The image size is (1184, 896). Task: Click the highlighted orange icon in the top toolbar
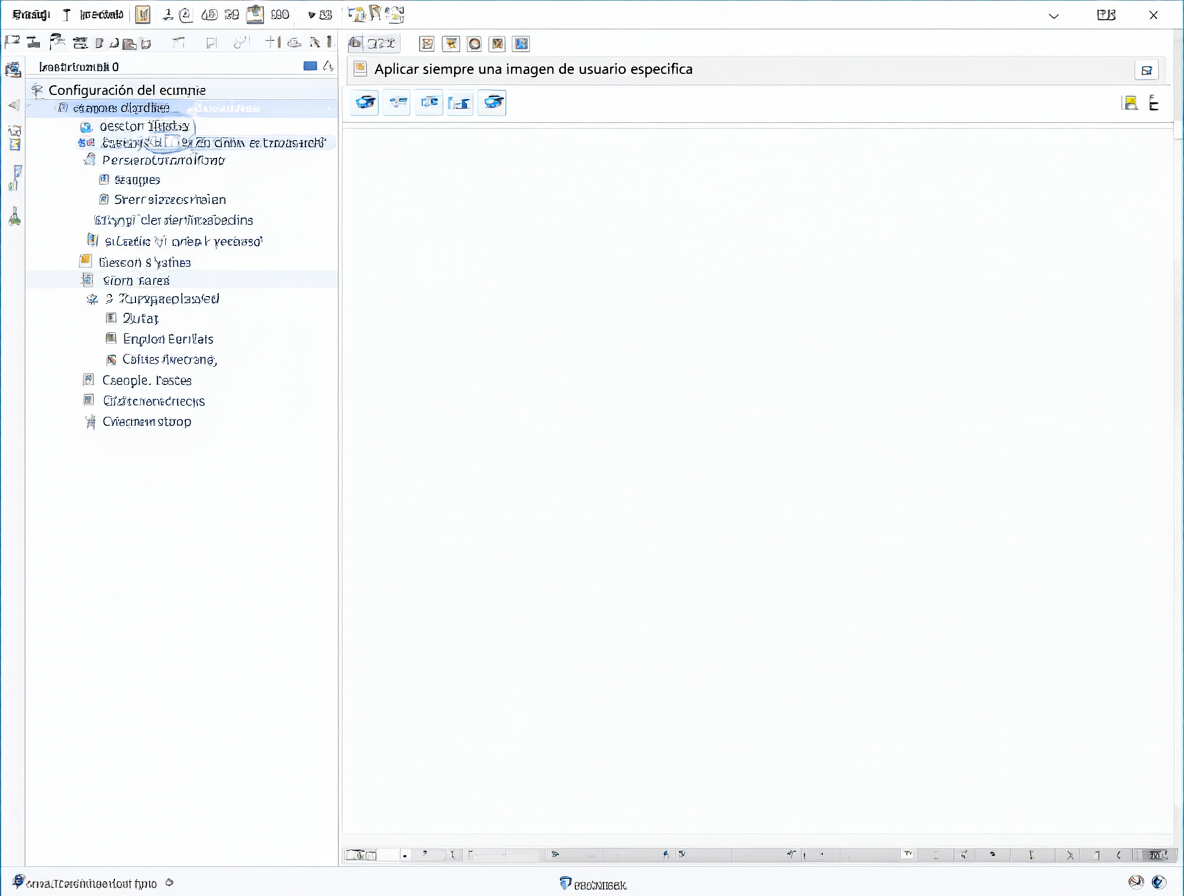pos(143,14)
